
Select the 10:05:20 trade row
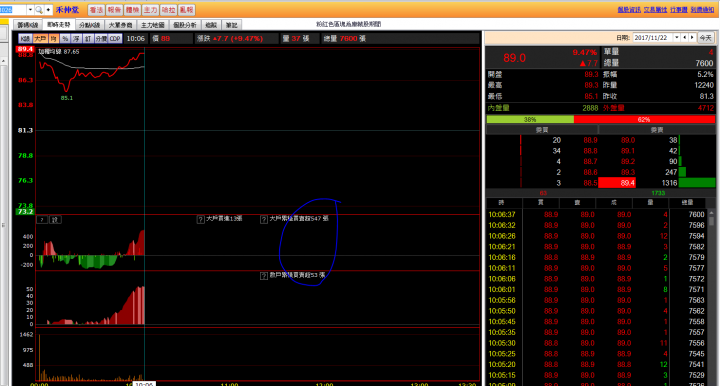(x=597, y=364)
